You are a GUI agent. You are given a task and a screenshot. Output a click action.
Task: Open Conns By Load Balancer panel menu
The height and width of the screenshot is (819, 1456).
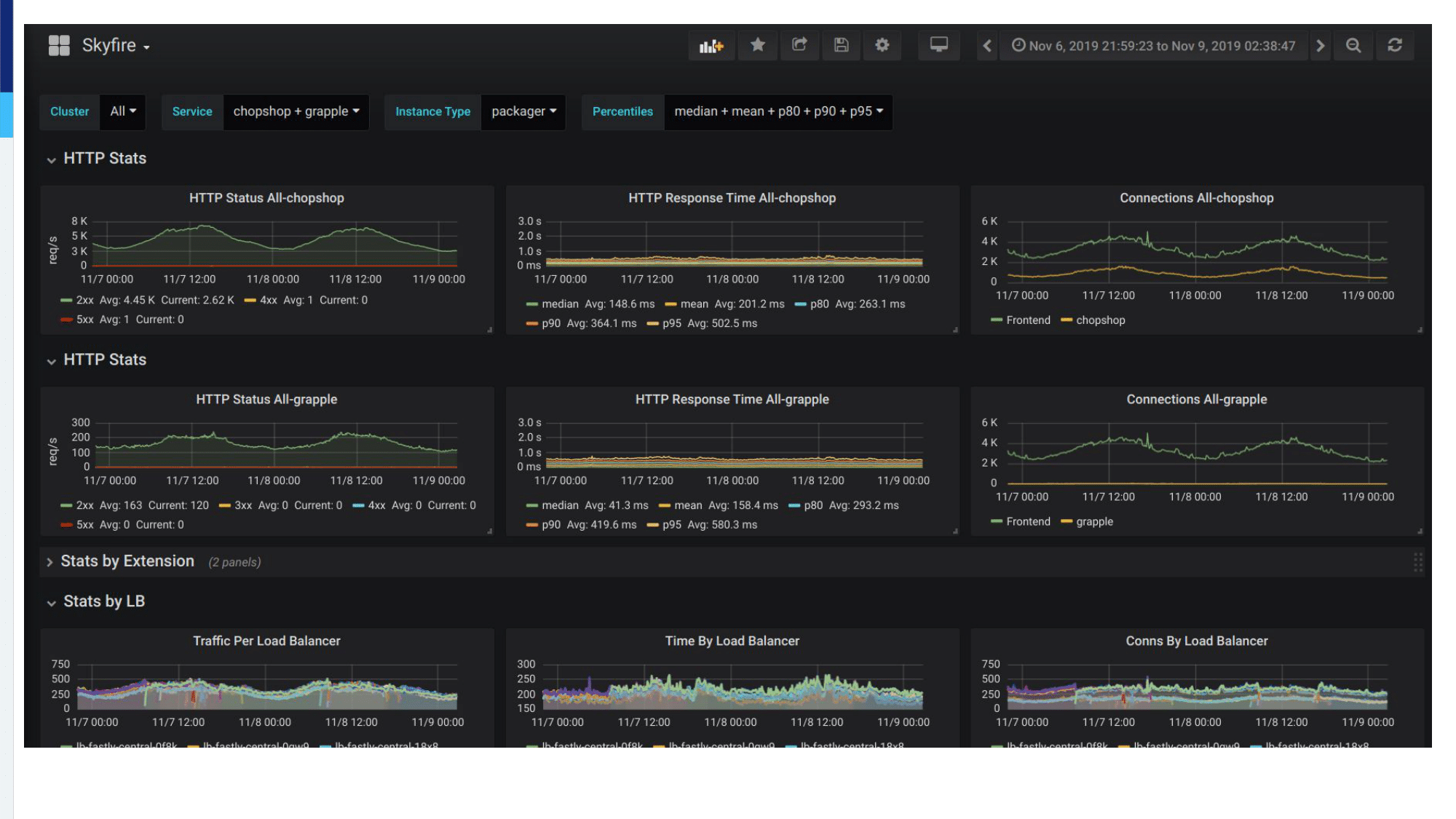pos(1197,641)
